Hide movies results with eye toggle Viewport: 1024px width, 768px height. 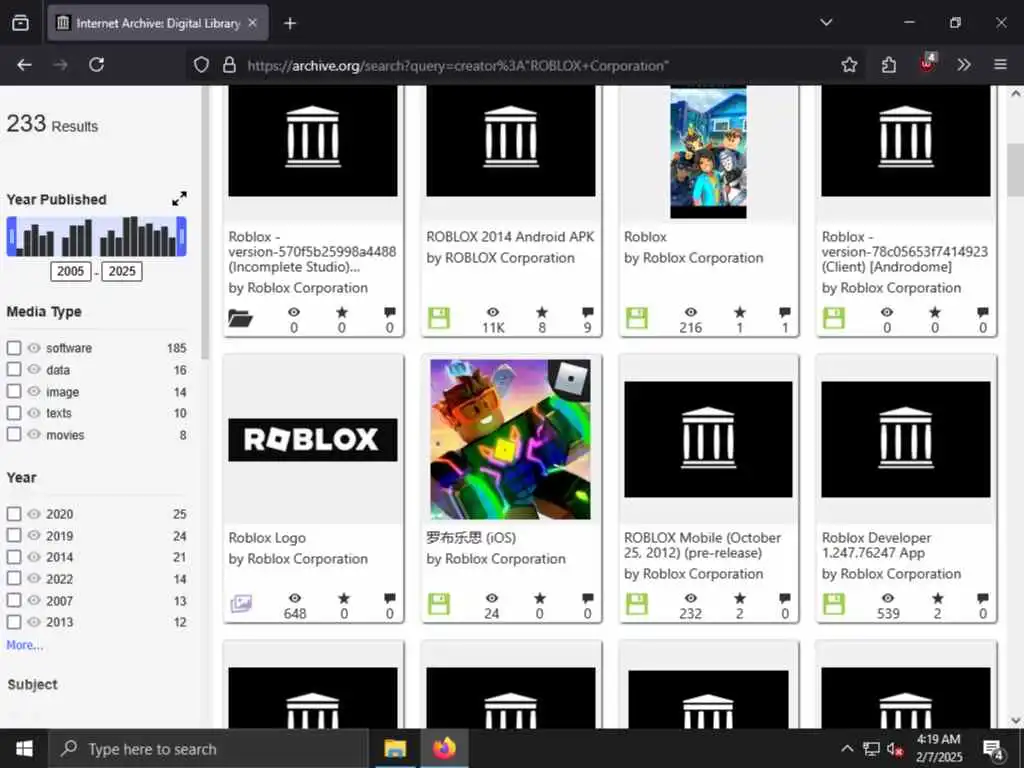34,434
